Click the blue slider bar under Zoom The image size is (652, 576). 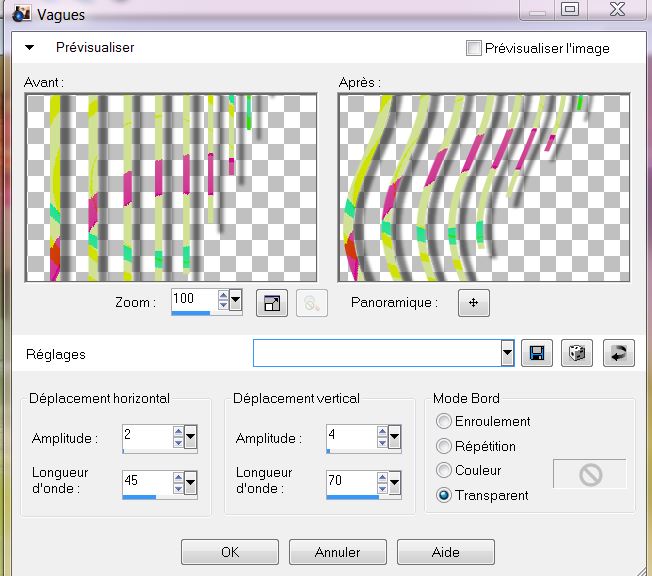[x=191, y=313]
